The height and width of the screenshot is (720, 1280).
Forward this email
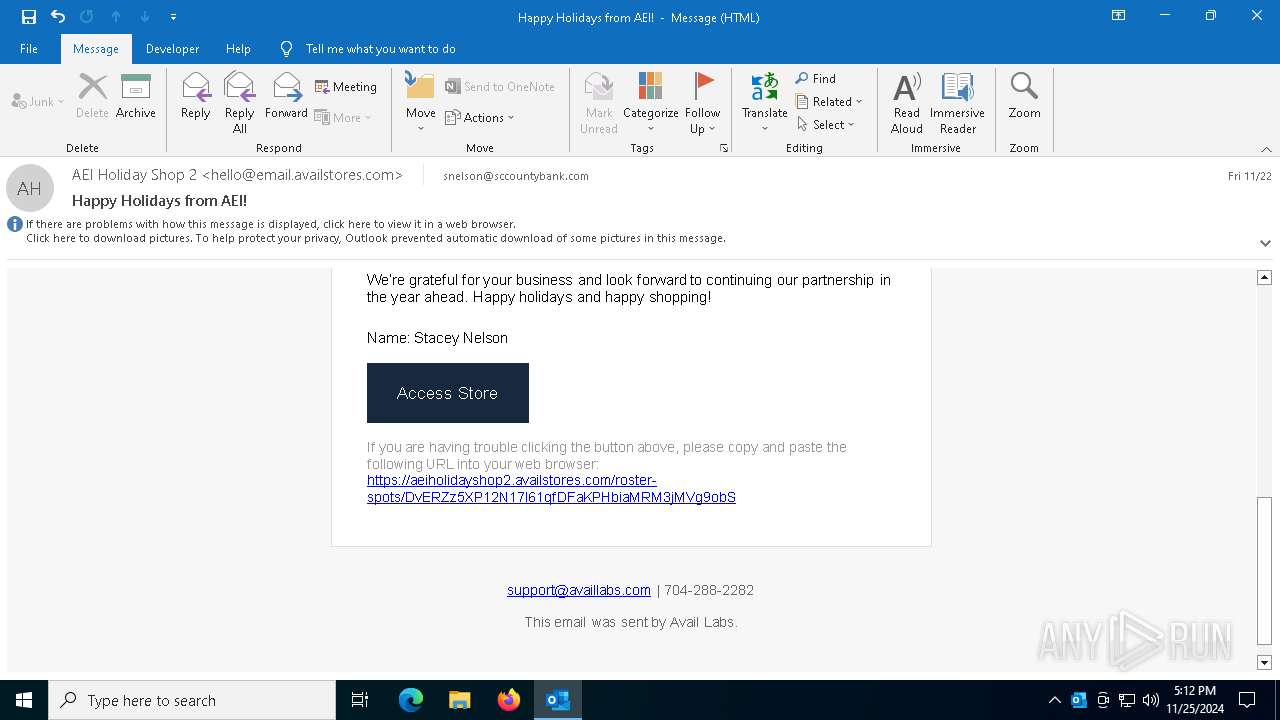tap(286, 96)
